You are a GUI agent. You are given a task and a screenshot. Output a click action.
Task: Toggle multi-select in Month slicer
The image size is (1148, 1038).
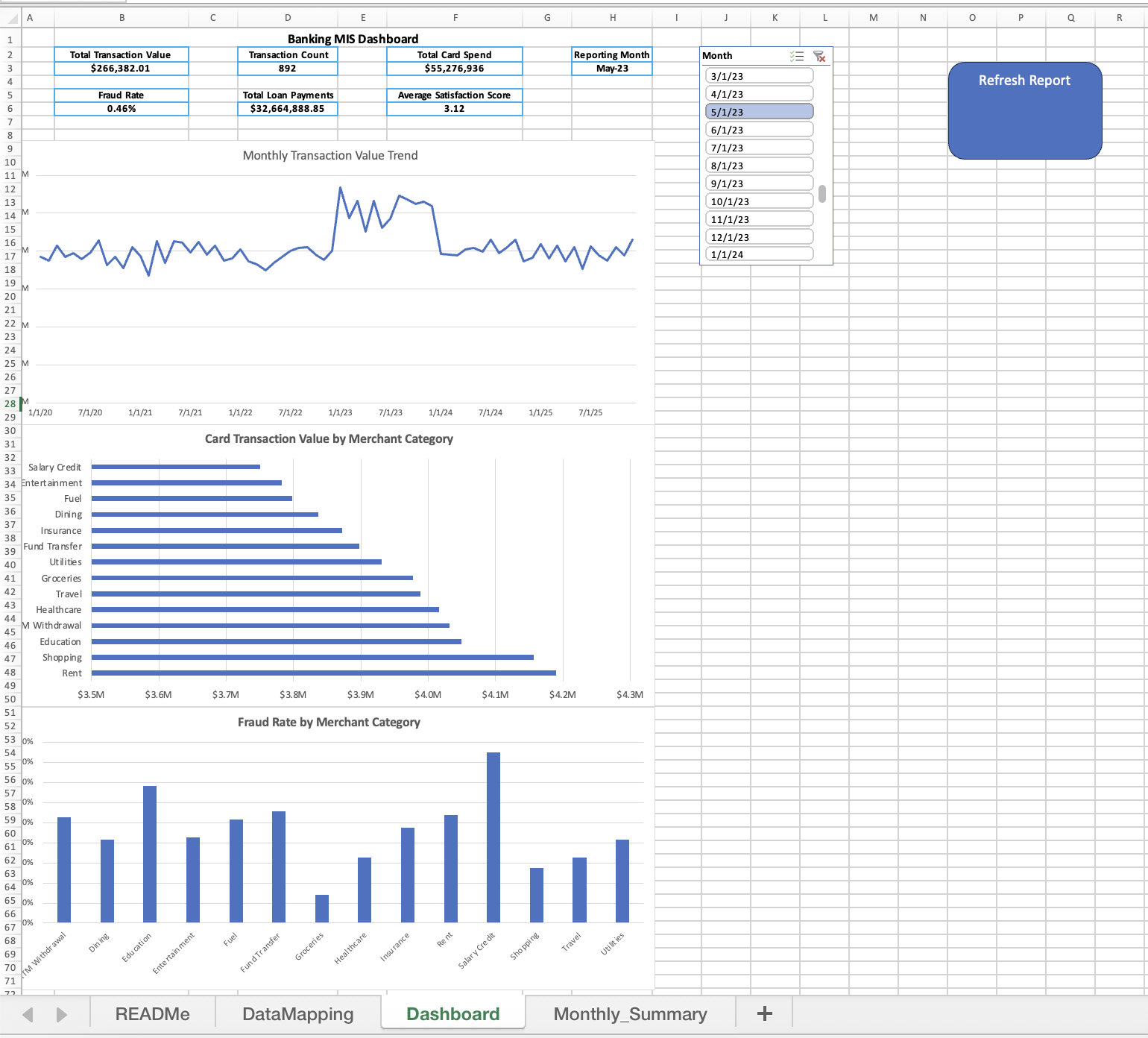[x=797, y=57]
